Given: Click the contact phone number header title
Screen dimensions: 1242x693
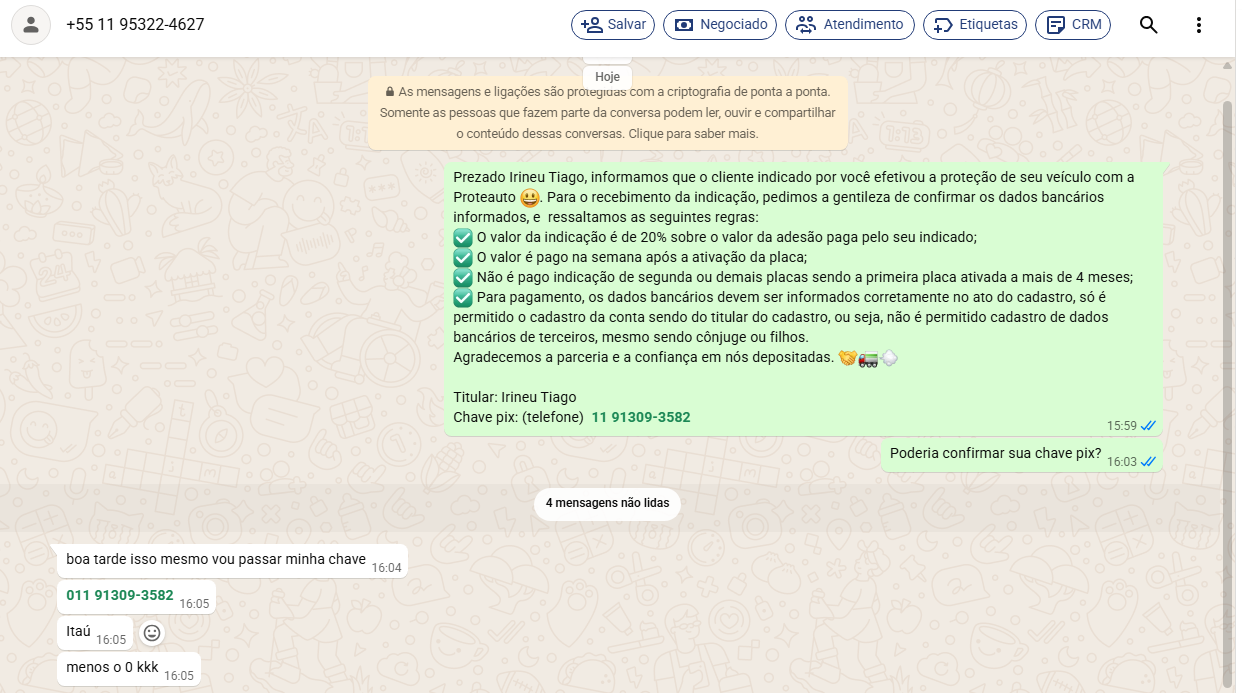Looking at the screenshot, I should [x=135, y=25].
